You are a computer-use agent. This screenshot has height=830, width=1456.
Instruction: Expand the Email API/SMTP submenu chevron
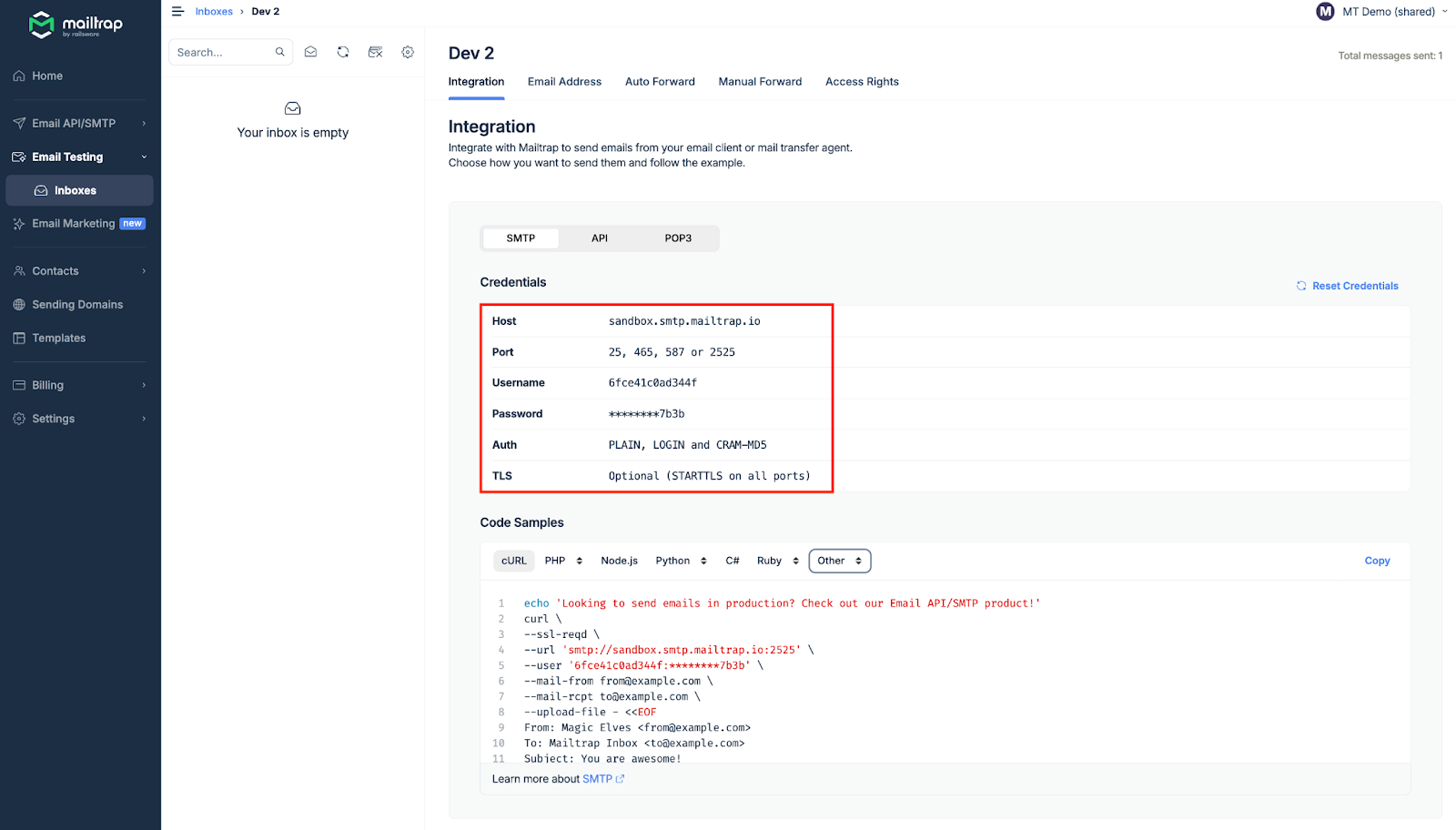pos(144,123)
